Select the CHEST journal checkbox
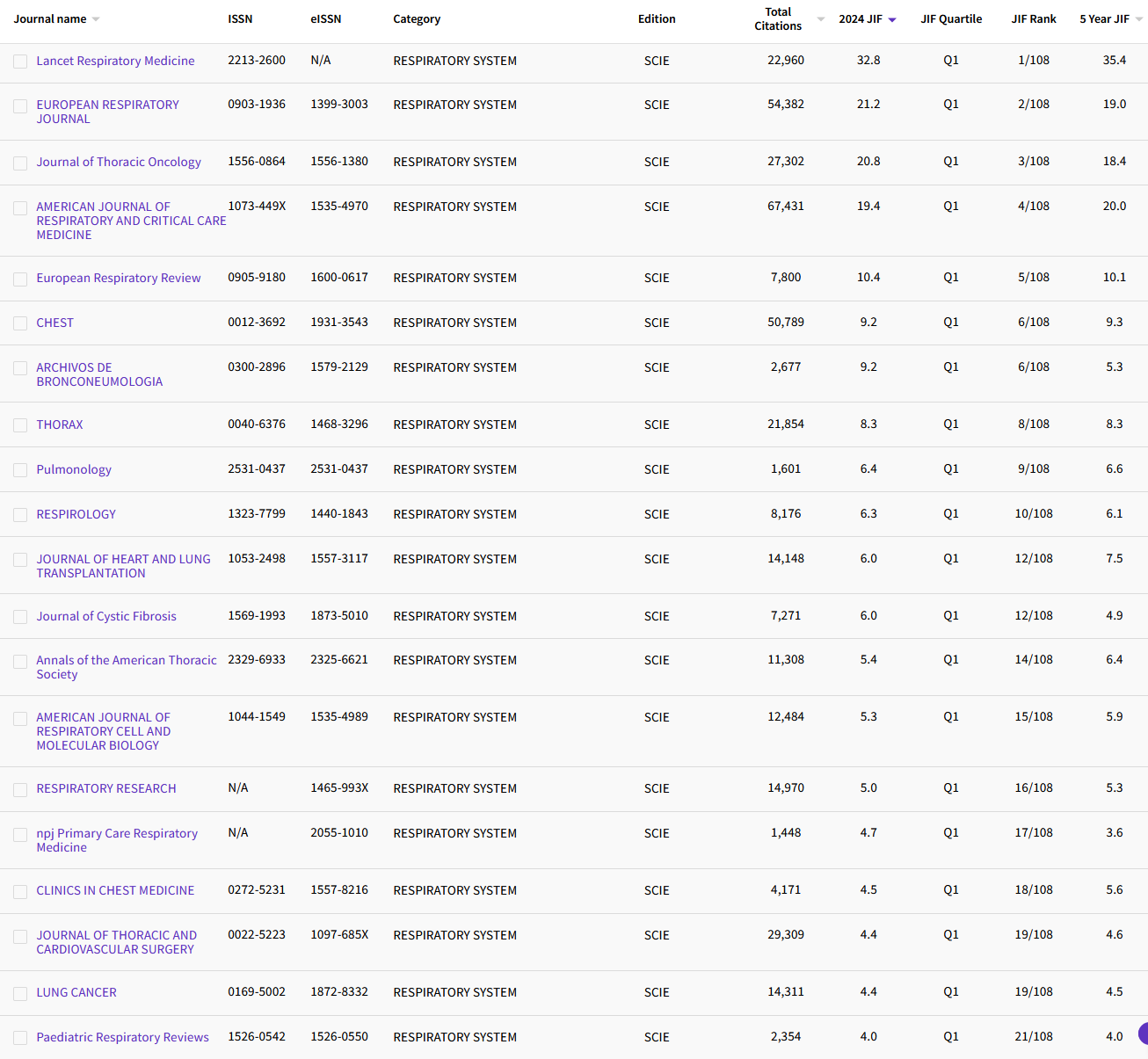This screenshot has height=1059, width=1148. pos(20,323)
